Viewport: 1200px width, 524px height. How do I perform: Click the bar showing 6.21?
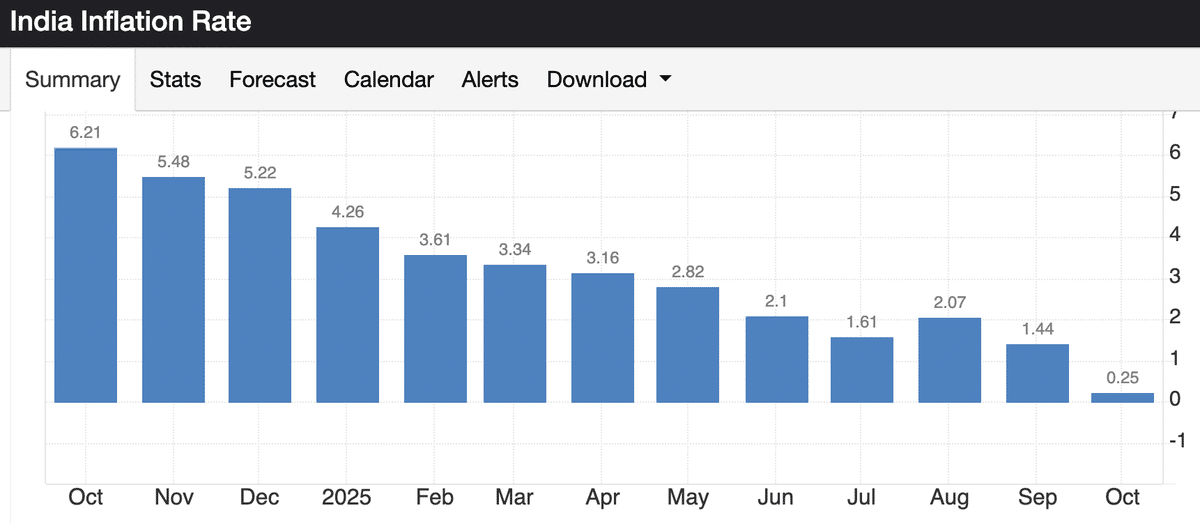tap(85, 275)
